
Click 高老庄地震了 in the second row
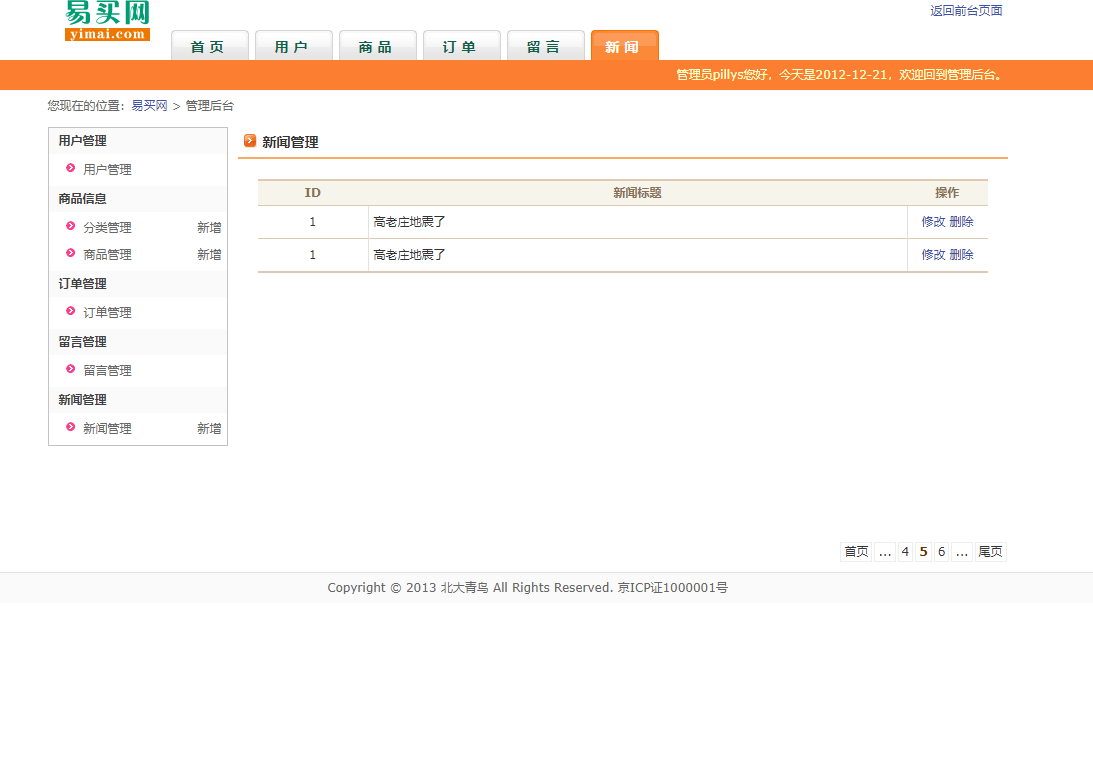click(409, 255)
